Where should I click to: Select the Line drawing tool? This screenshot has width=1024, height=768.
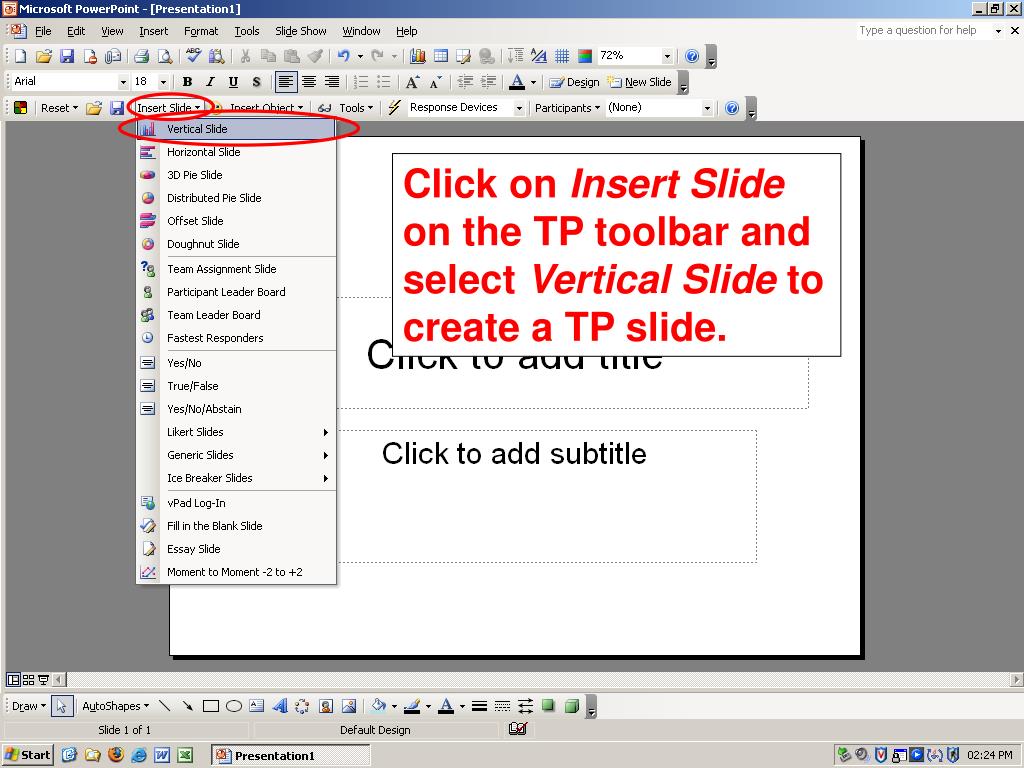point(165,706)
